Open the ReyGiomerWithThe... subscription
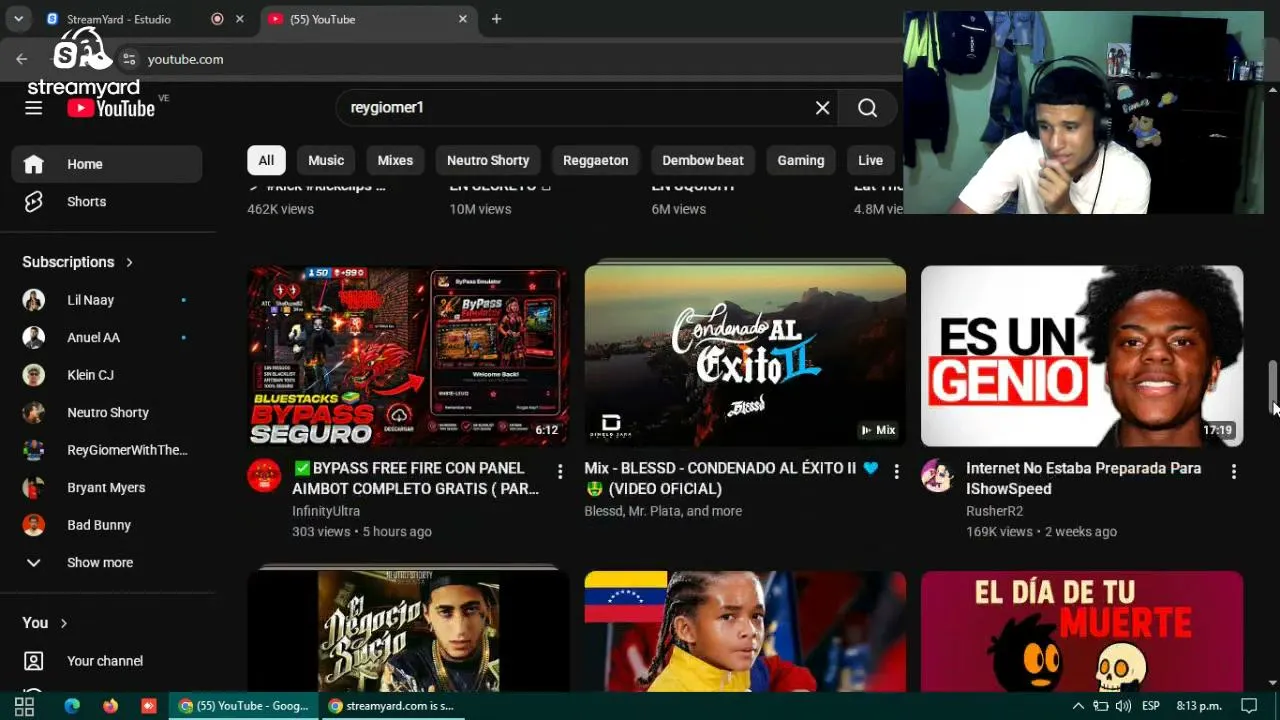Screen dimensions: 1280x720 pos(106,450)
